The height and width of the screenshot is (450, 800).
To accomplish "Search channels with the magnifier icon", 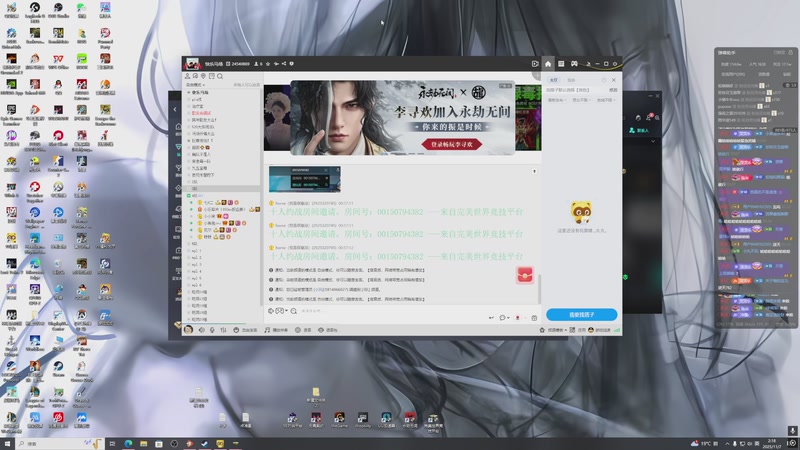I will click(x=220, y=76).
